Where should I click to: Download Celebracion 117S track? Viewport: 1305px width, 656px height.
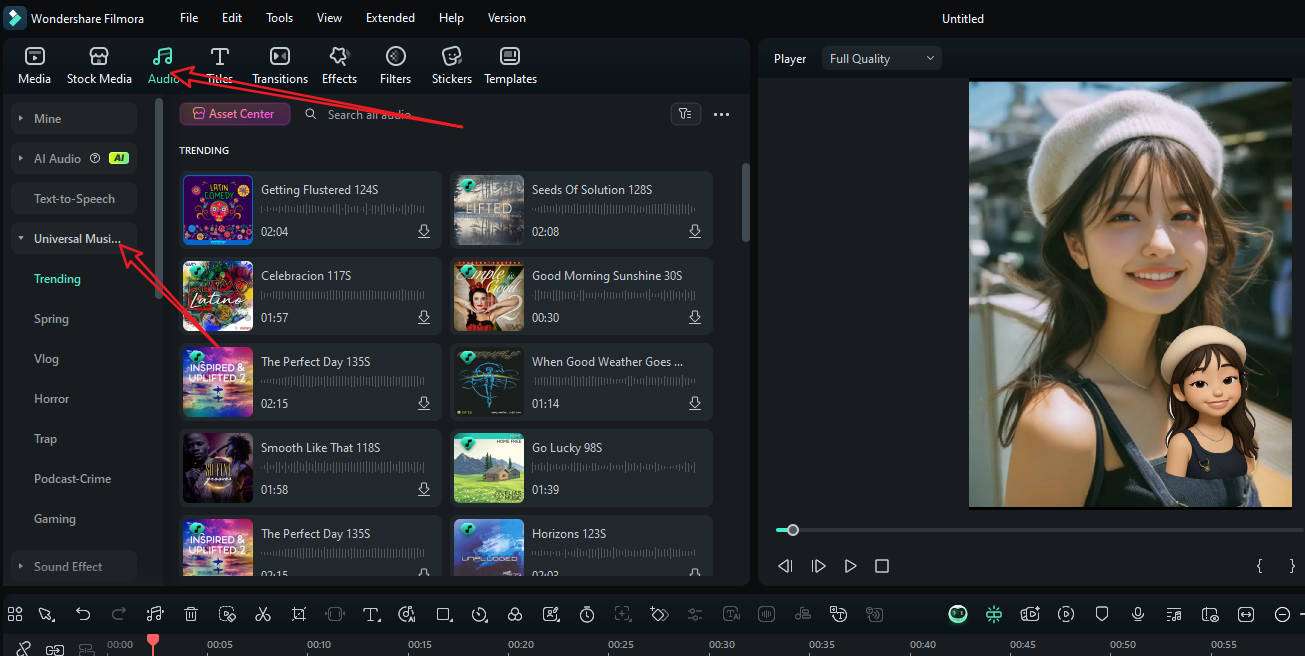coord(424,317)
